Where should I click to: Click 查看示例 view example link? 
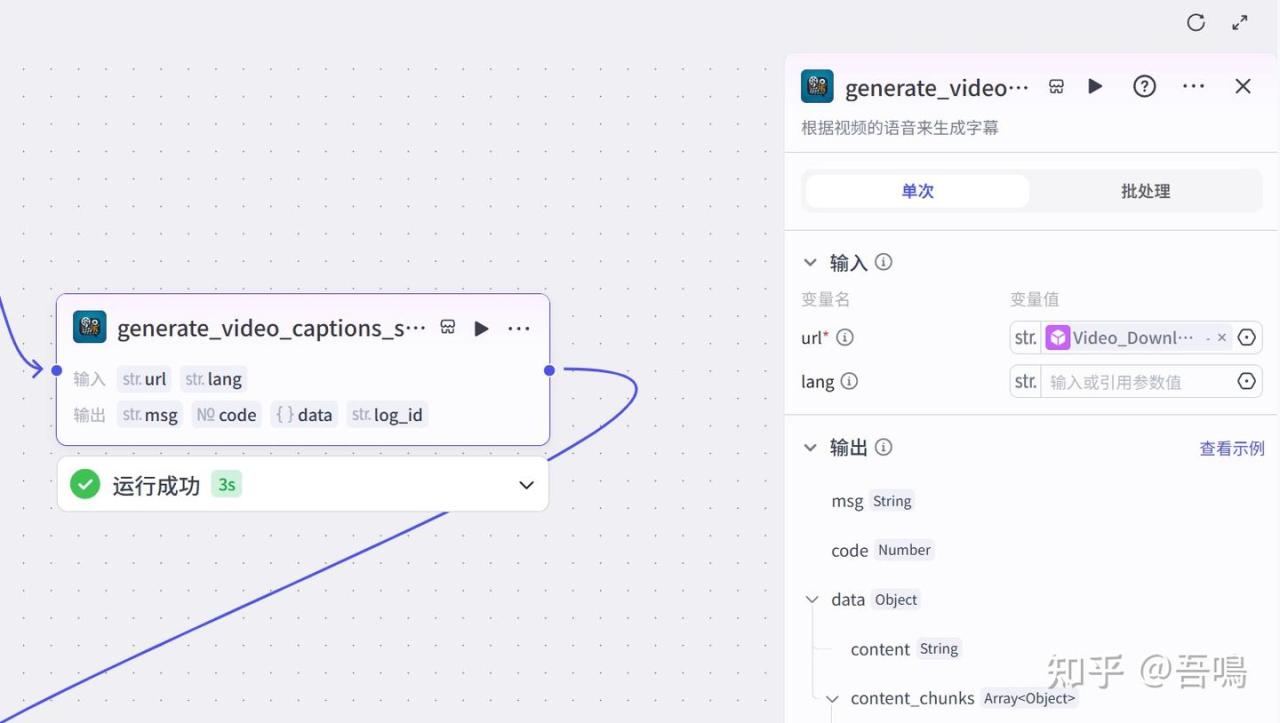(1231, 449)
